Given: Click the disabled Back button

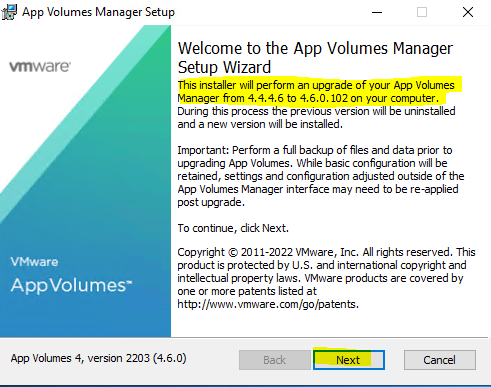Looking at the screenshot, I should pyautogui.click(x=274, y=360).
